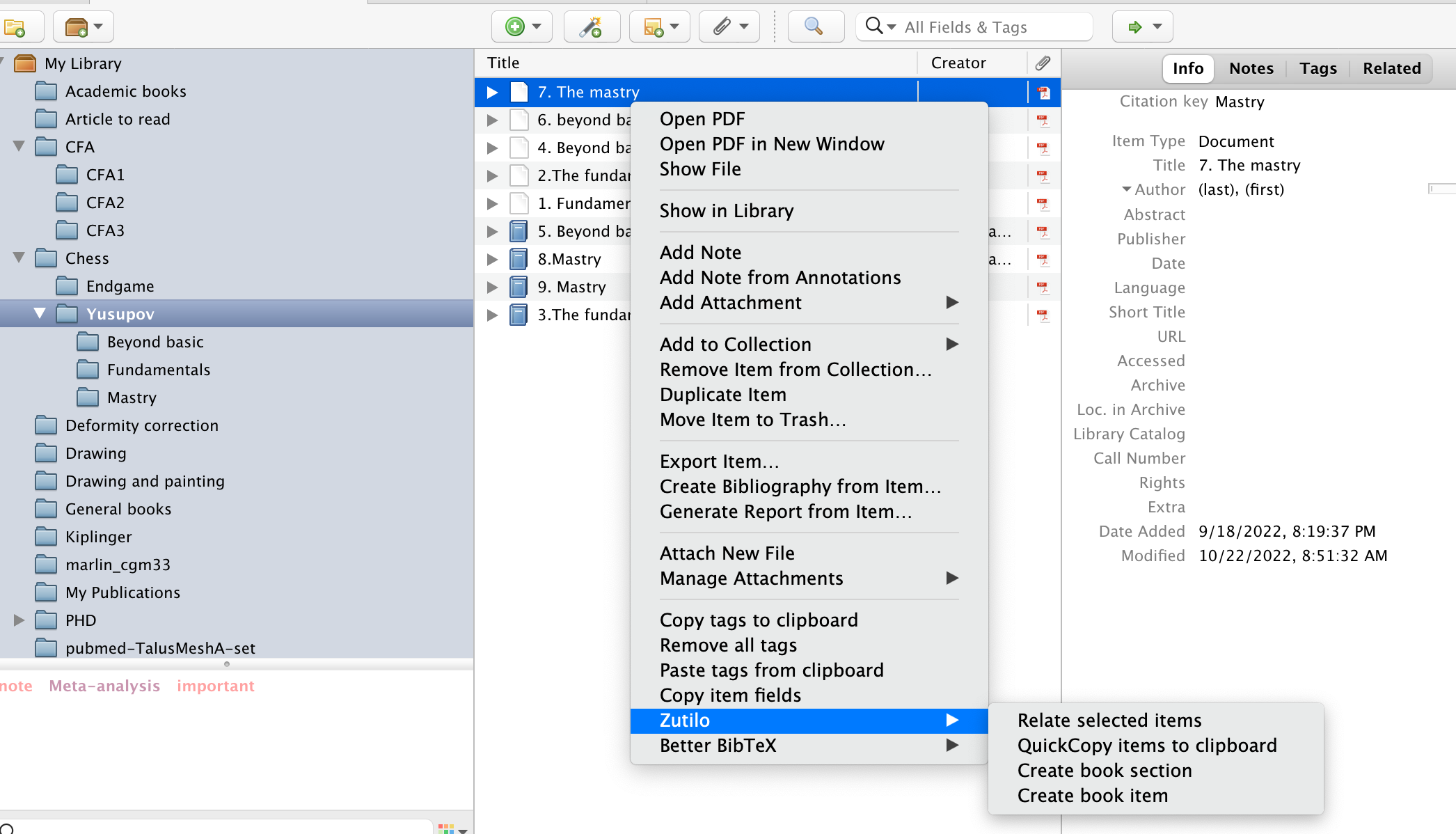The width and height of the screenshot is (1456, 834).
Task: Open the colored tag selector options menu
Action: (452, 828)
